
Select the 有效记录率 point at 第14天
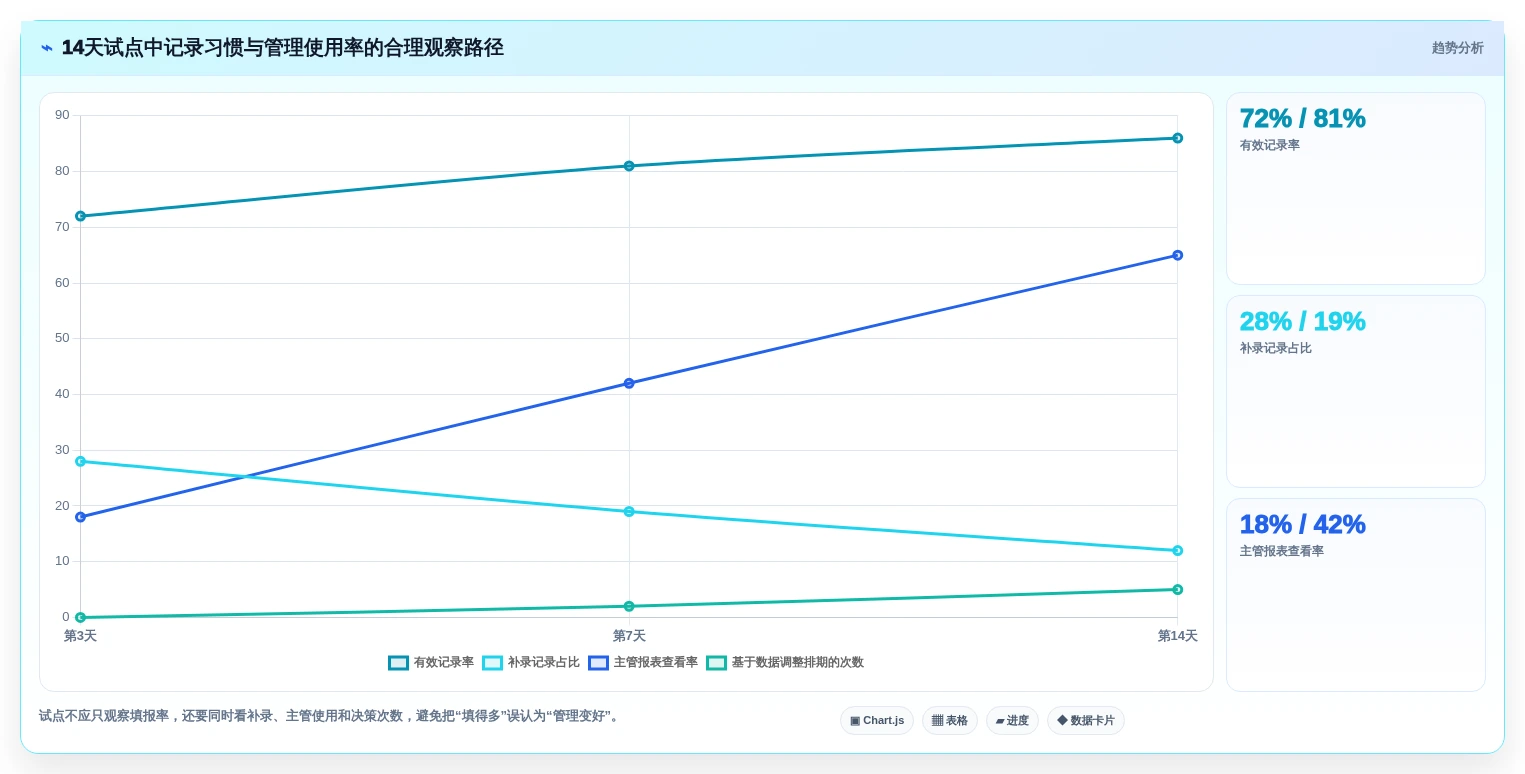coord(1177,138)
